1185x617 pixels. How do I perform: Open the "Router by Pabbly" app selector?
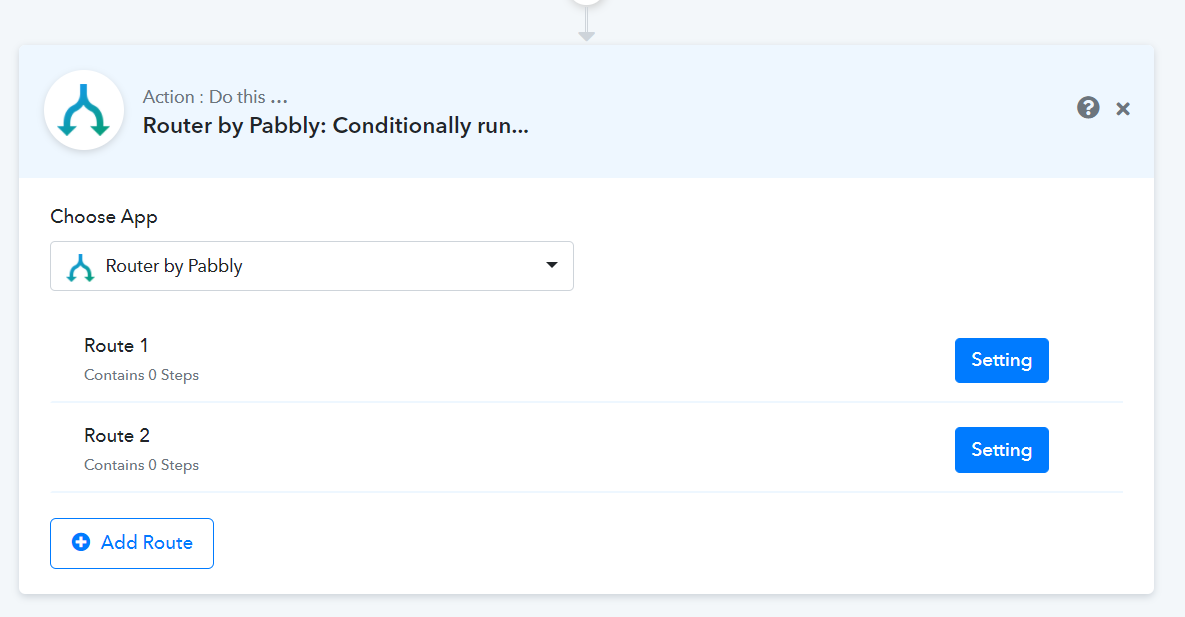311,266
